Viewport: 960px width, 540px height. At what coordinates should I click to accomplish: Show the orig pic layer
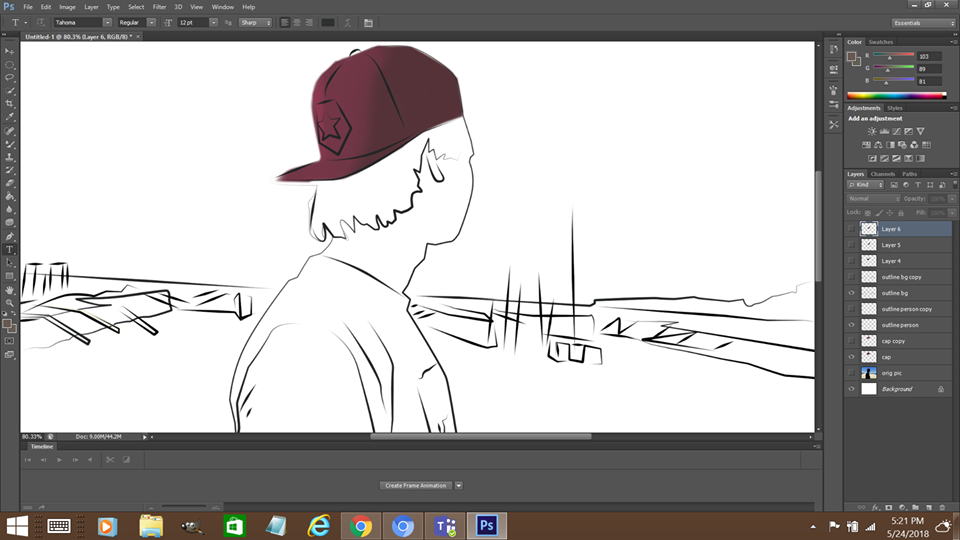[x=851, y=373]
